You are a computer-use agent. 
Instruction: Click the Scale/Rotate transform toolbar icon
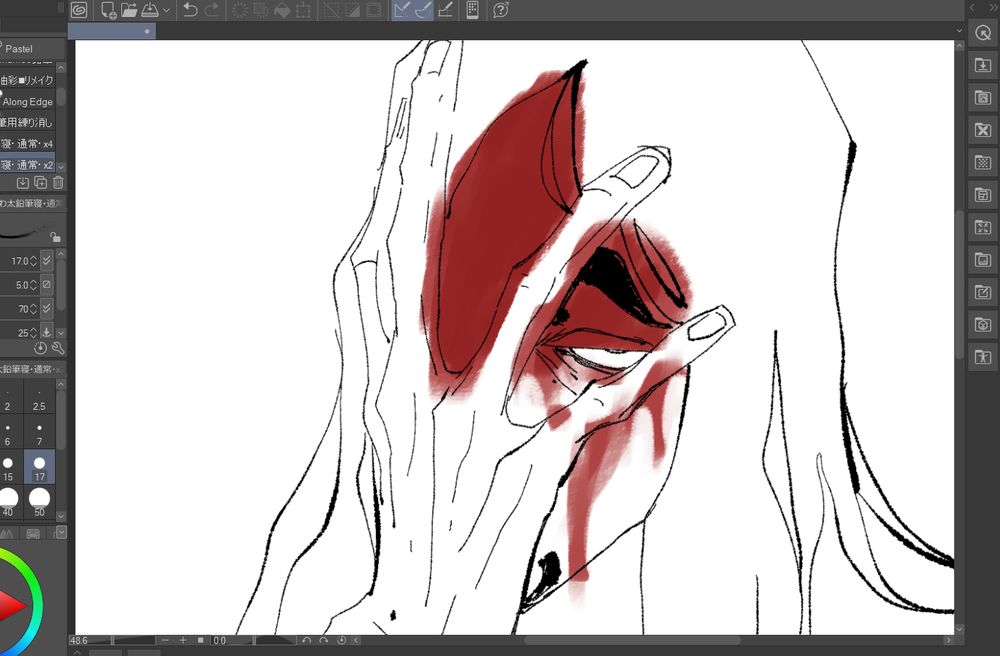(304, 10)
